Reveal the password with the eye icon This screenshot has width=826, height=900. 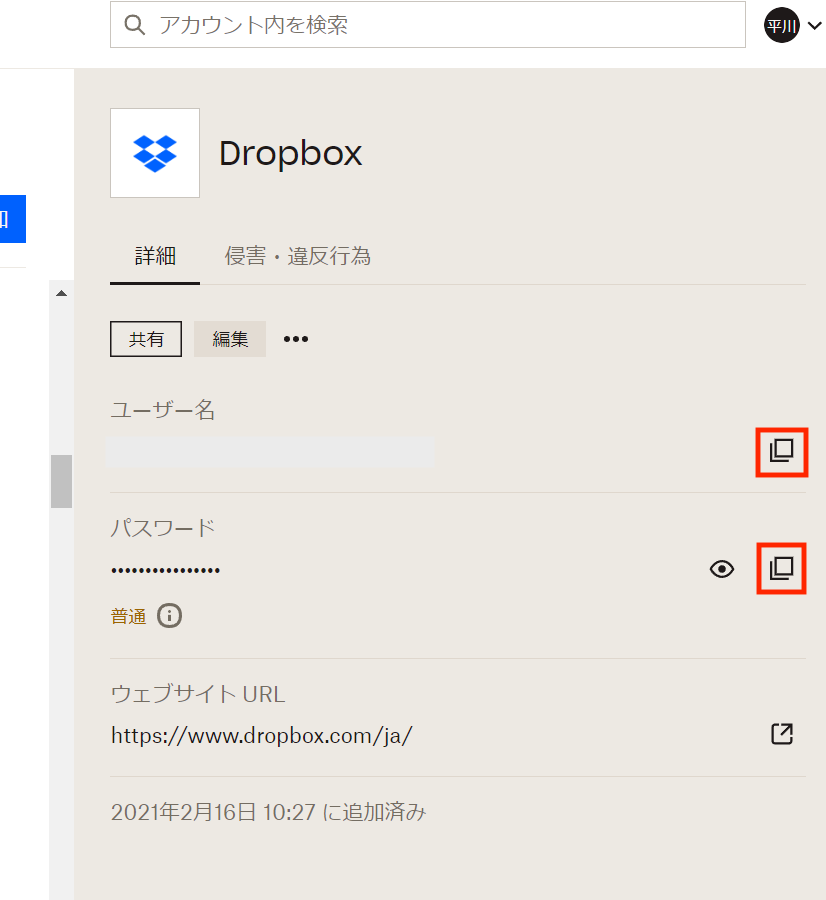click(x=722, y=569)
